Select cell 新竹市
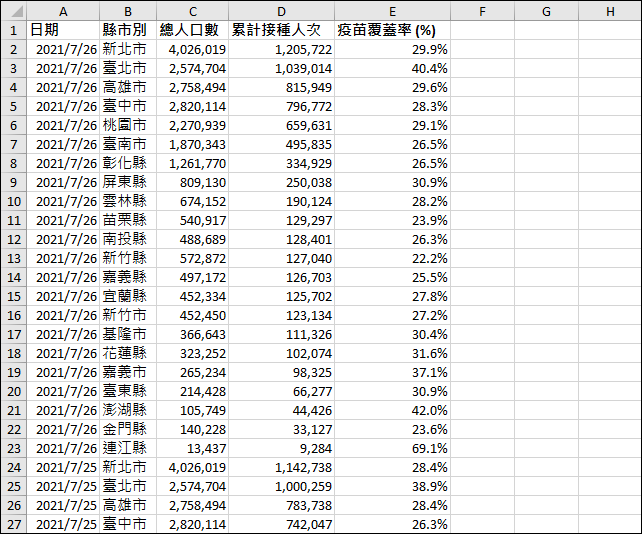This screenshot has width=642, height=534. (128, 315)
